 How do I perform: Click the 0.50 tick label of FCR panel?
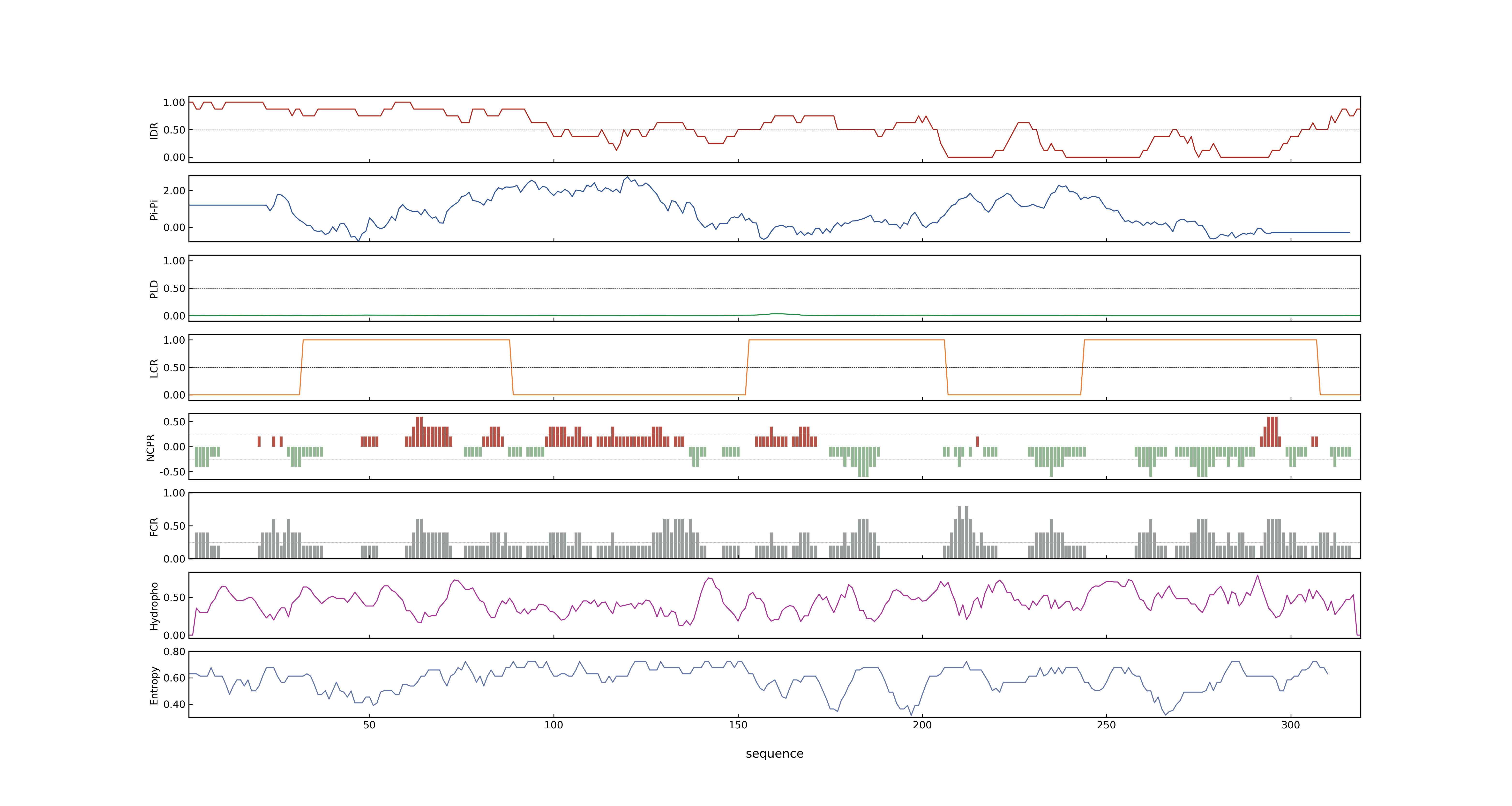click(x=174, y=526)
